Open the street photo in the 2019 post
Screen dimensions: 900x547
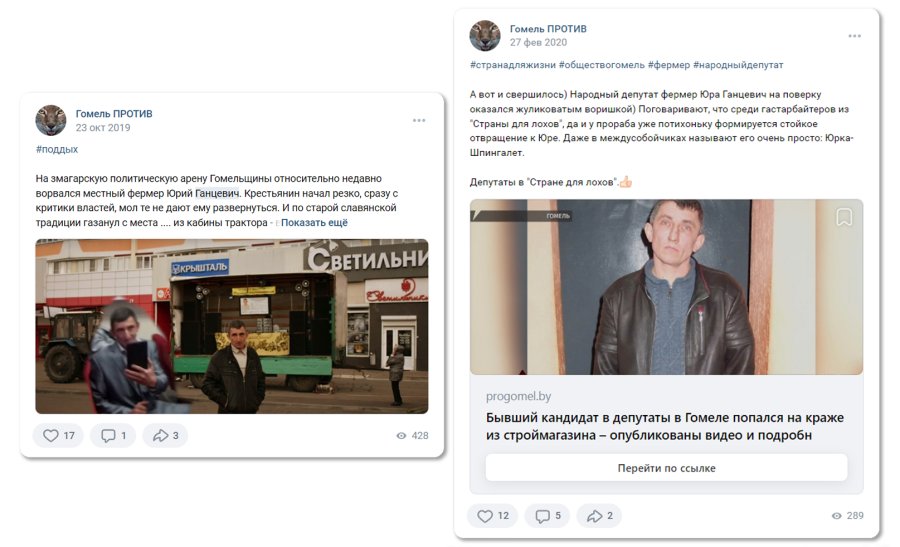pos(232,326)
